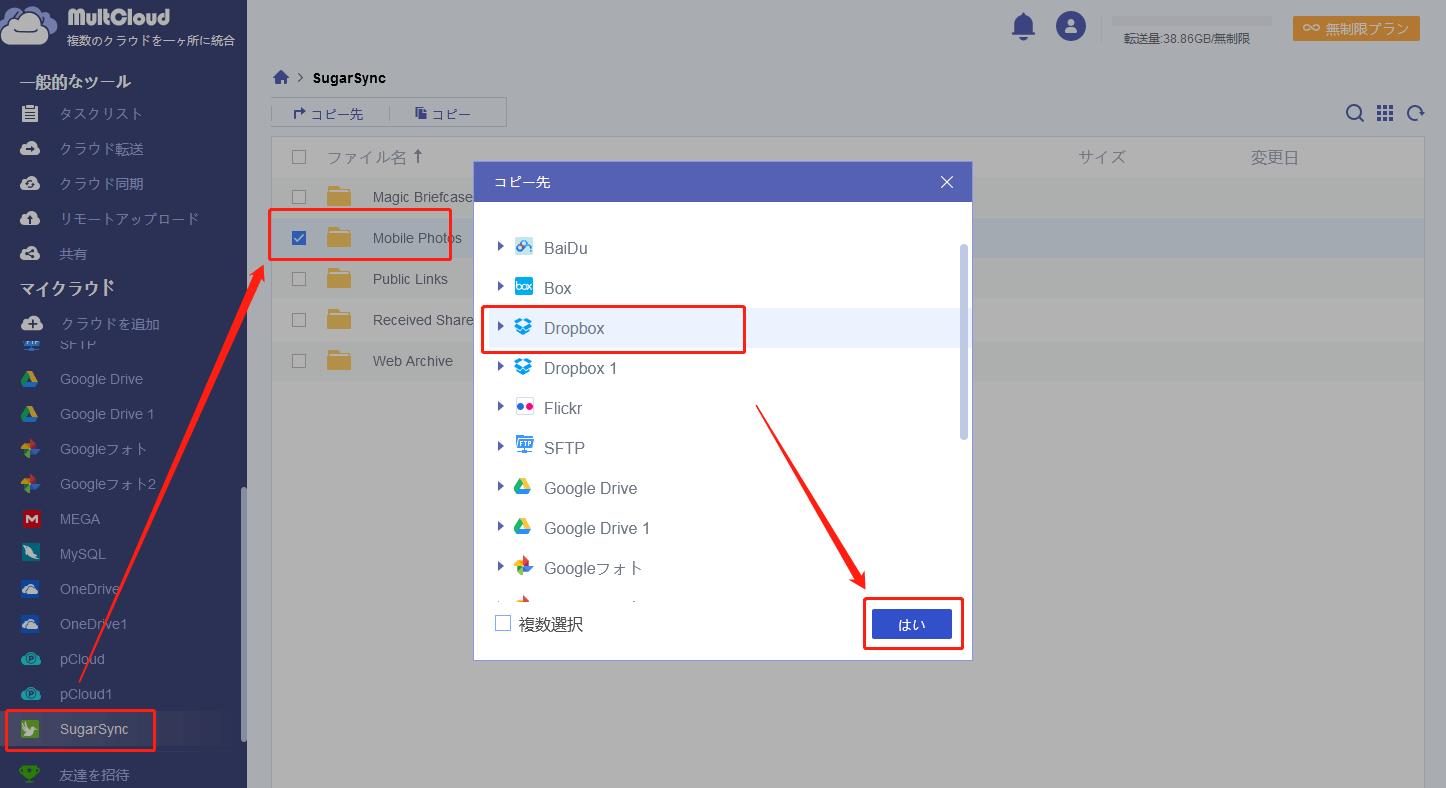
Task: Click the refresh icon
Action: (1415, 114)
